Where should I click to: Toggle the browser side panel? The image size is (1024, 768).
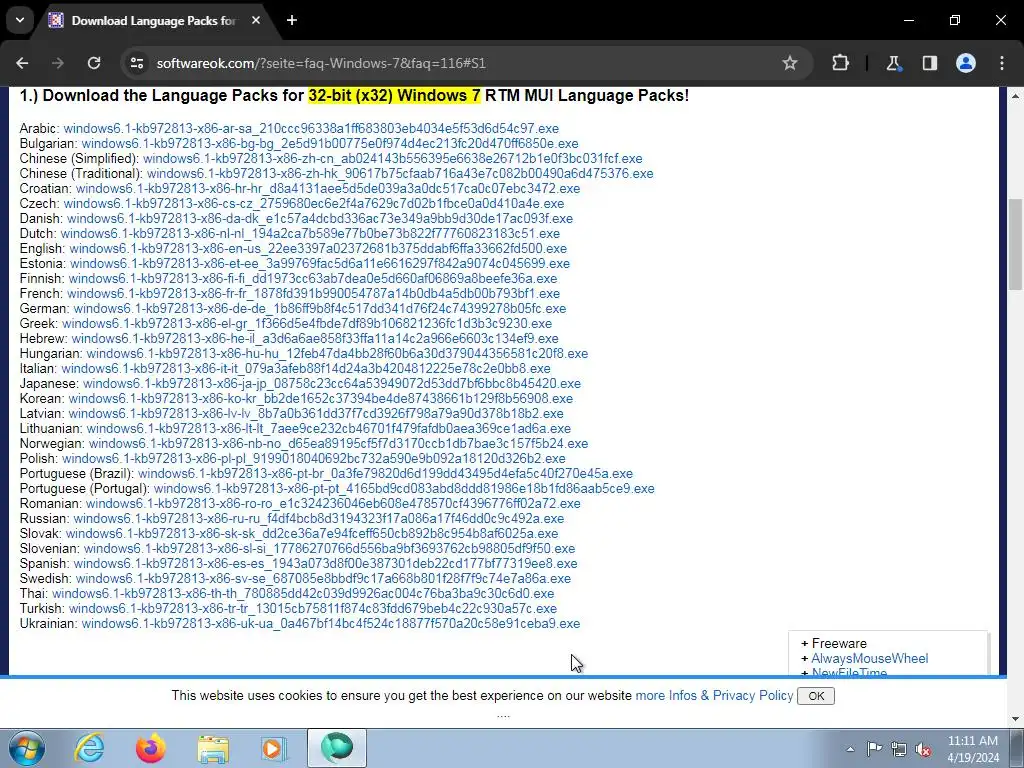[929, 63]
